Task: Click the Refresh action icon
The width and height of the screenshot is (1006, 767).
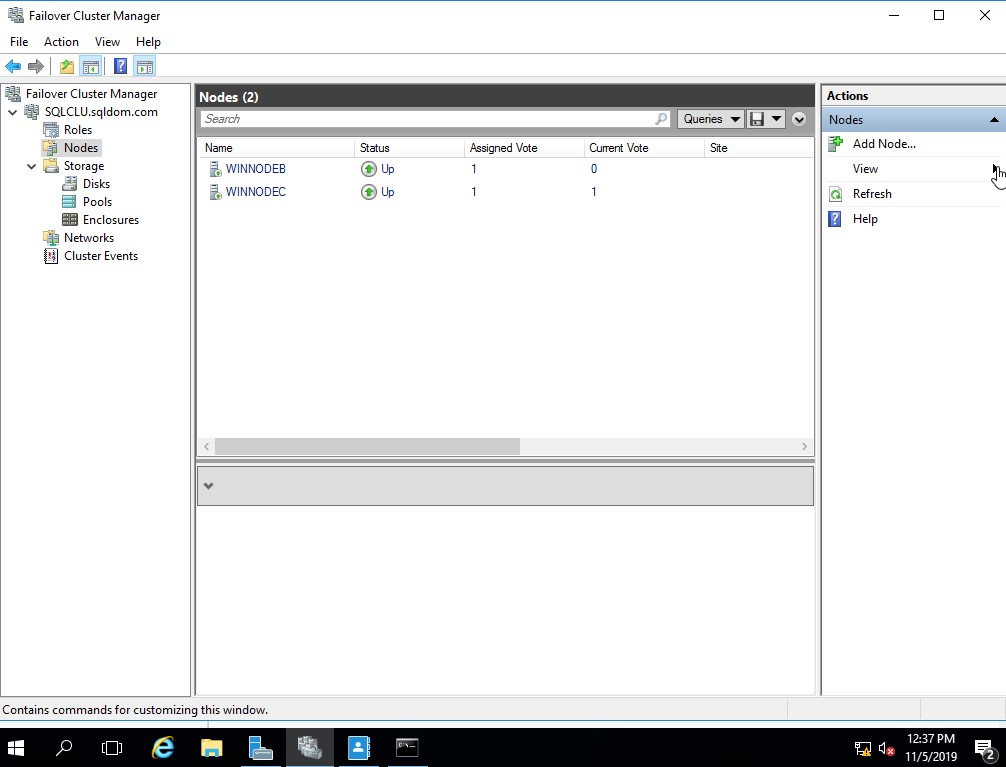Action: 835,194
